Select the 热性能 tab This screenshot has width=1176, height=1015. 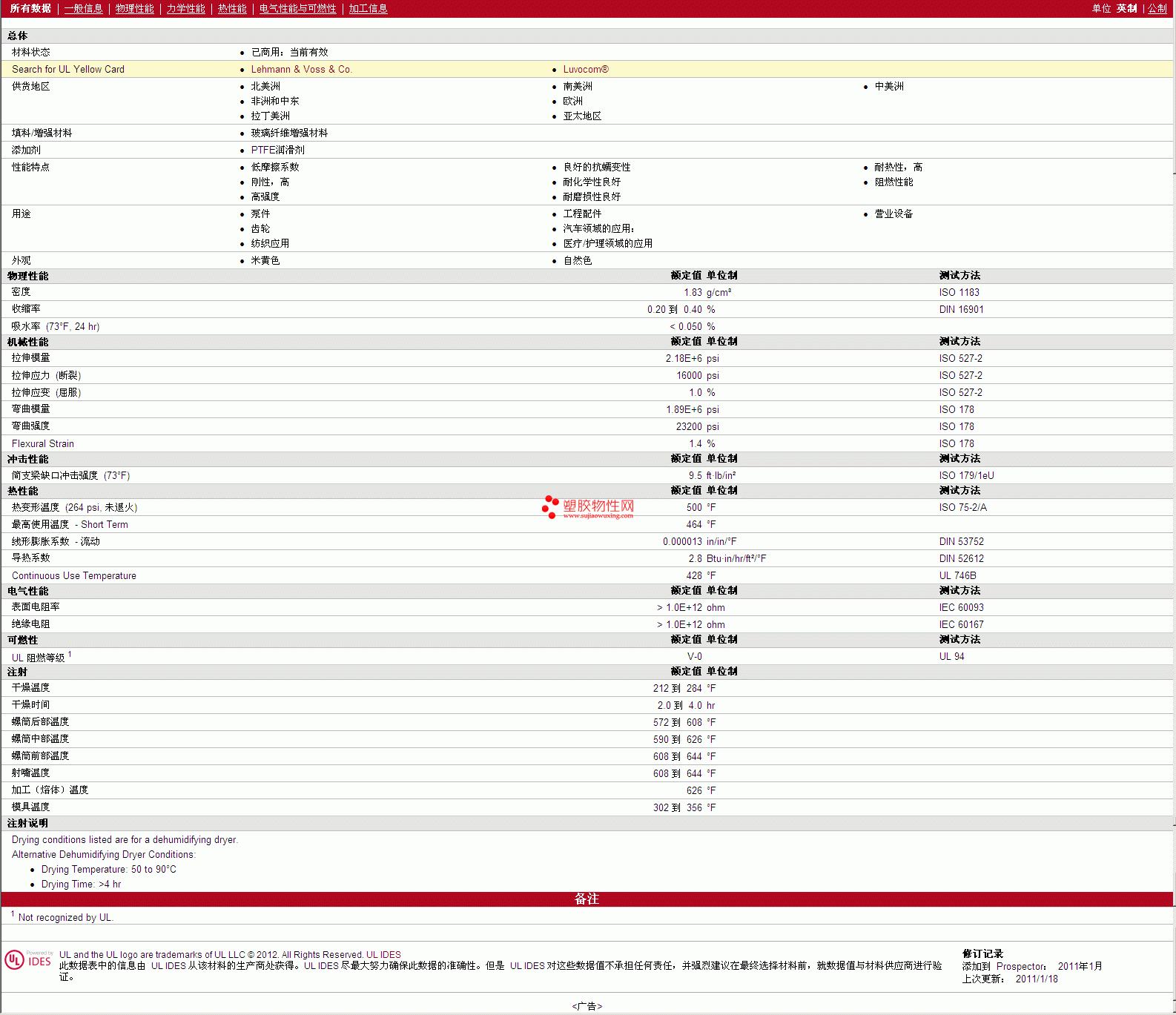coord(232,9)
